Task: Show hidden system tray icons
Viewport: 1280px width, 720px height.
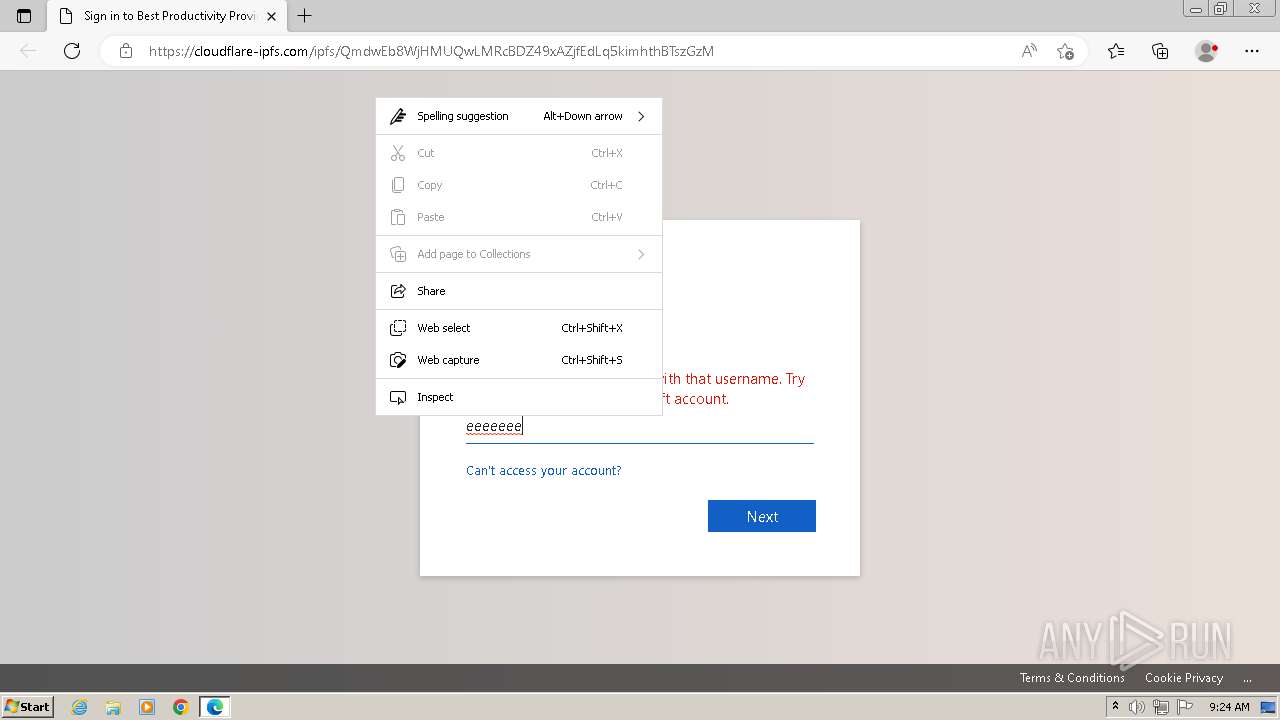Action: tap(1116, 707)
